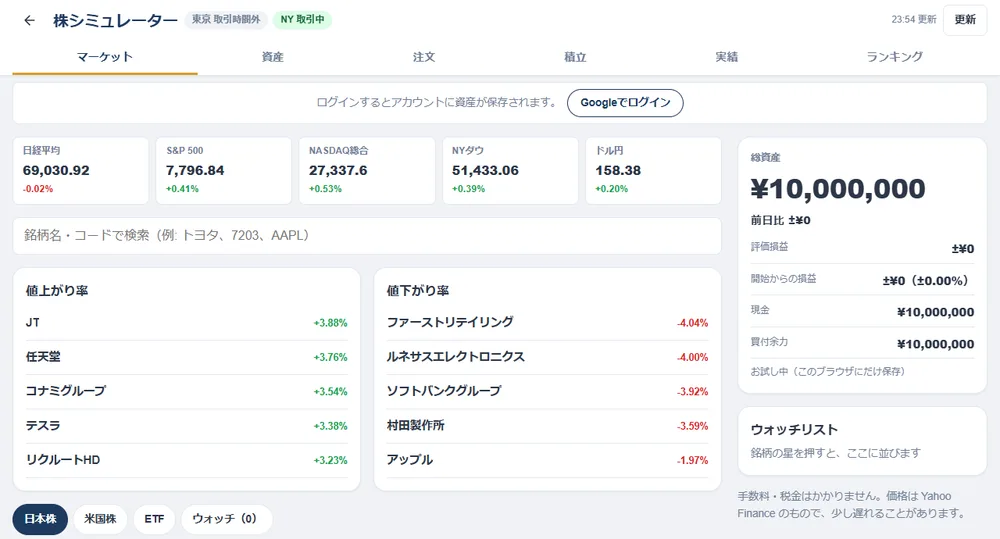This screenshot has height=539, width=1000.
Task: Click the 値下がり率 heading
Action: [x=418, y=291]
